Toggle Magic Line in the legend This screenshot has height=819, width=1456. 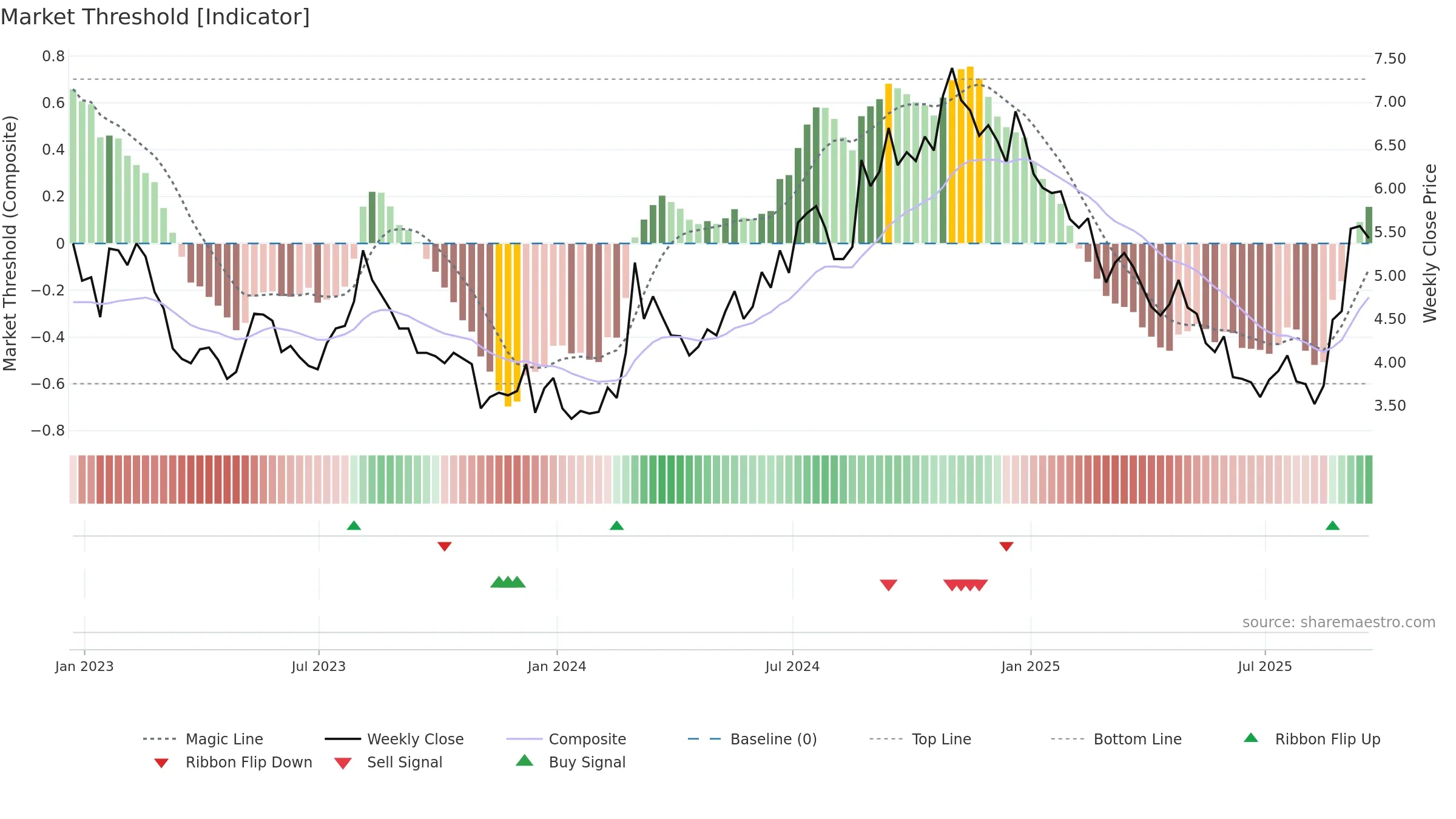(x=203, y=739)
